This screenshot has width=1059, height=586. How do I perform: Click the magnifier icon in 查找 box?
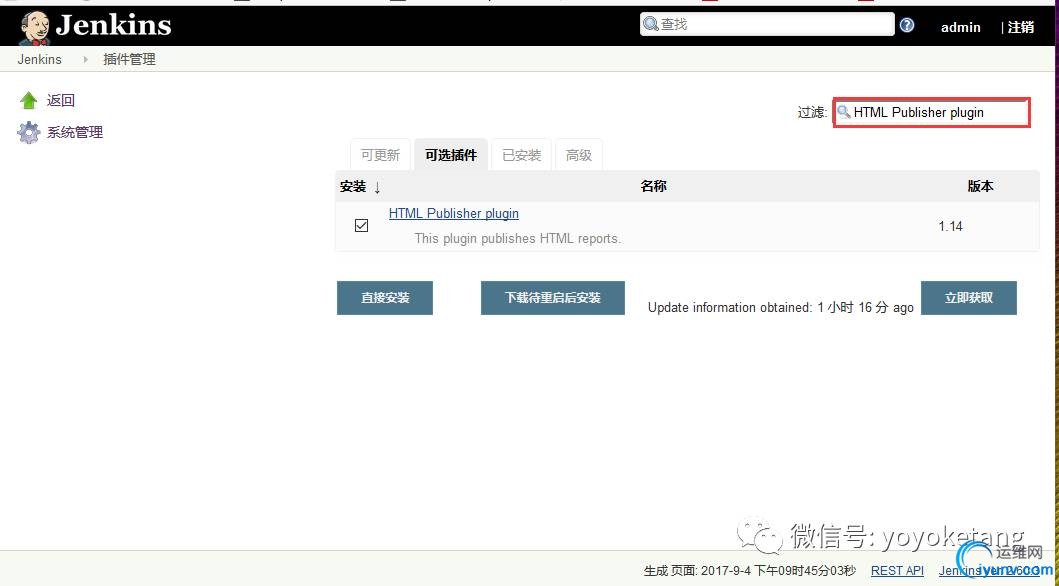coord(650,24)
